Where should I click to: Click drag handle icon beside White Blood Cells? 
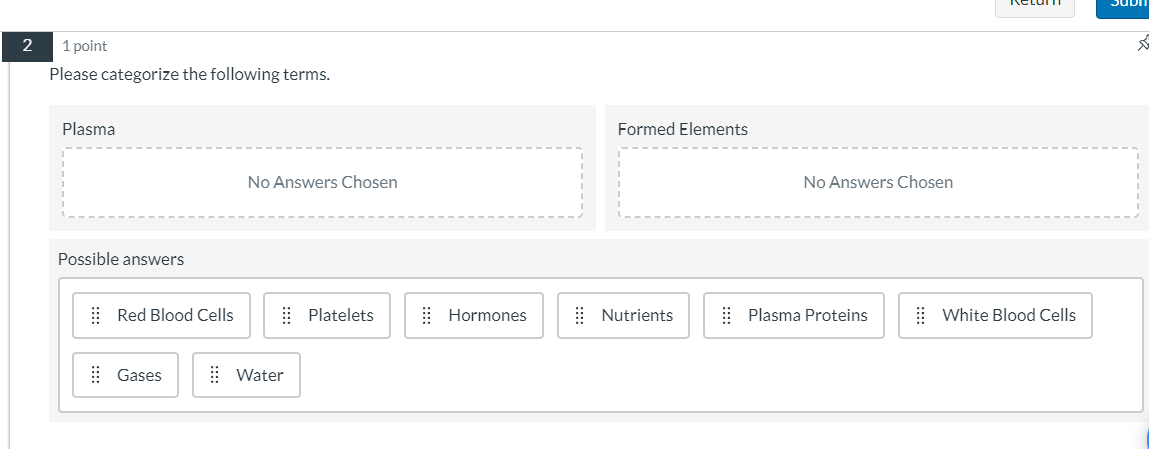(921, 316)
